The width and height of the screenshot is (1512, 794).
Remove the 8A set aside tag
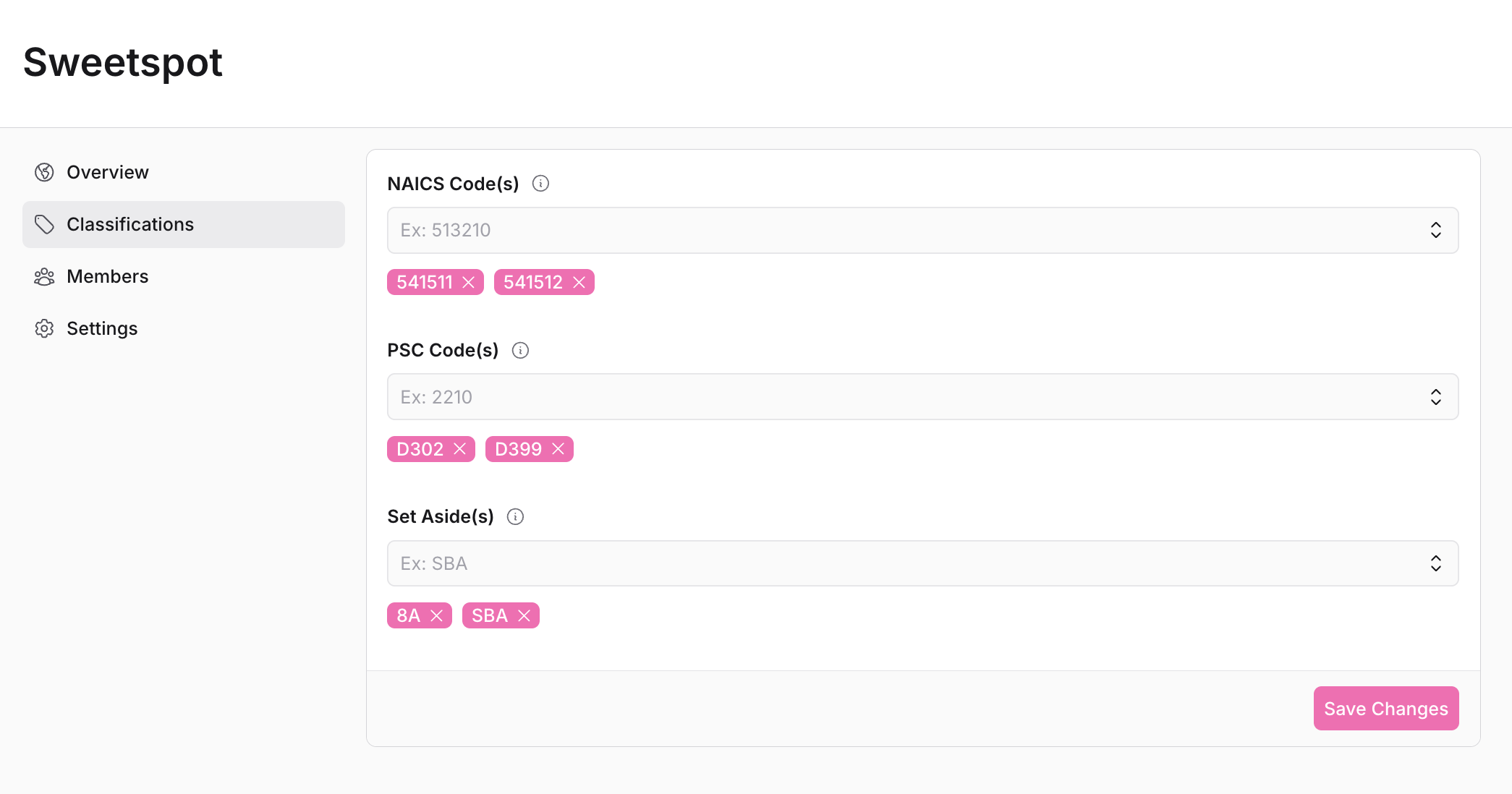(x=437, y=616)
